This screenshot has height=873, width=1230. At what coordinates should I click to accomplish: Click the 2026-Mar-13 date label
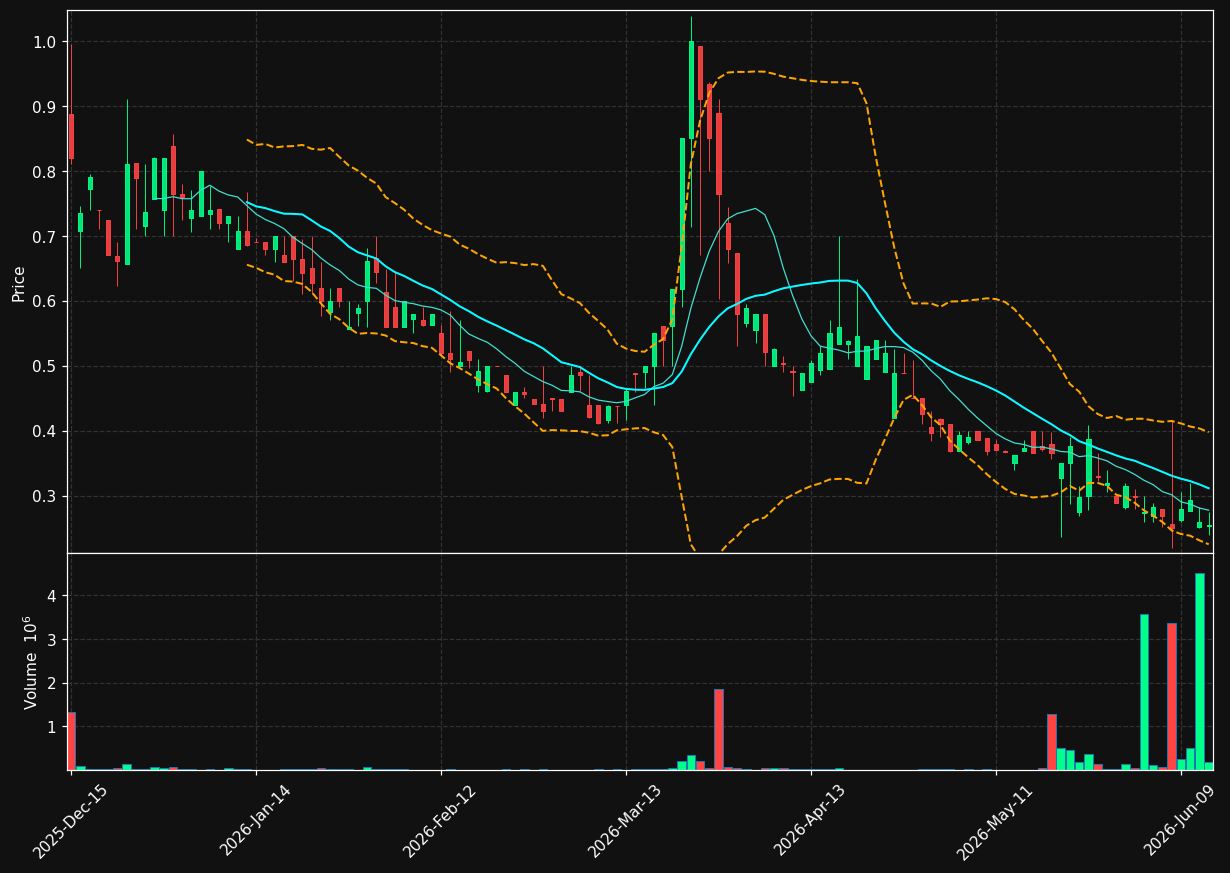(623, 821)
